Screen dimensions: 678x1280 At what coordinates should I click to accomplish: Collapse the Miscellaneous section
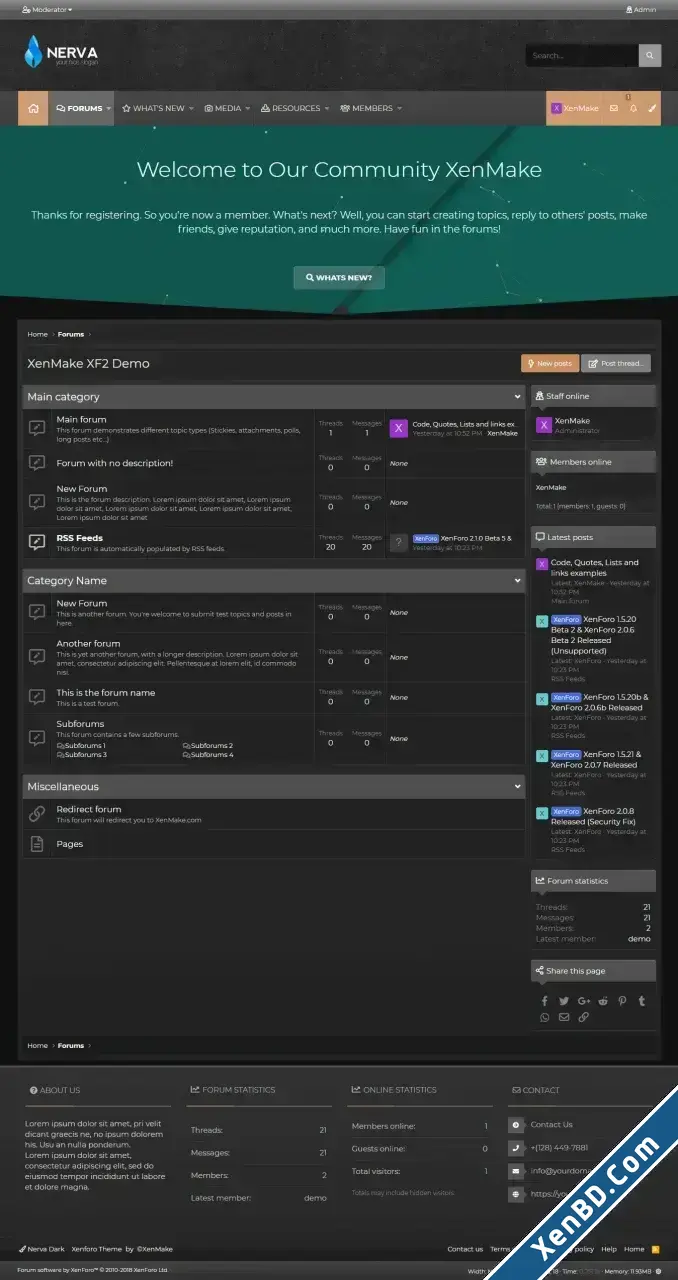[517, 787]
